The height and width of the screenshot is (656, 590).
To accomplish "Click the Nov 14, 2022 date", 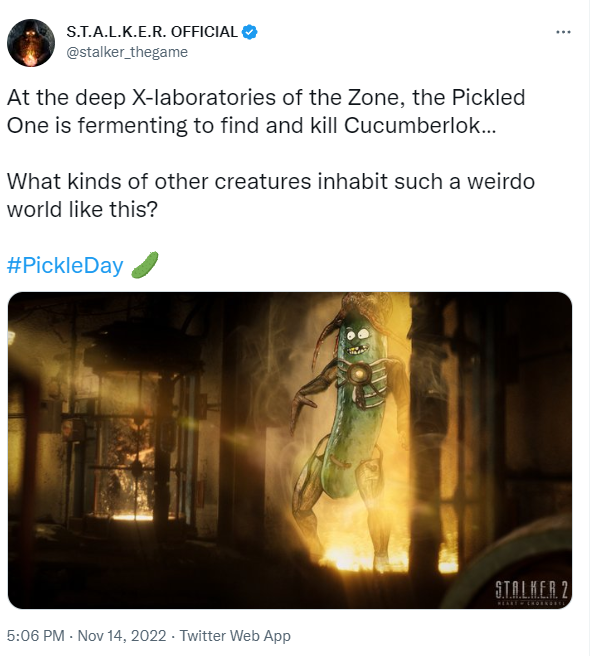I will point(122,636).
